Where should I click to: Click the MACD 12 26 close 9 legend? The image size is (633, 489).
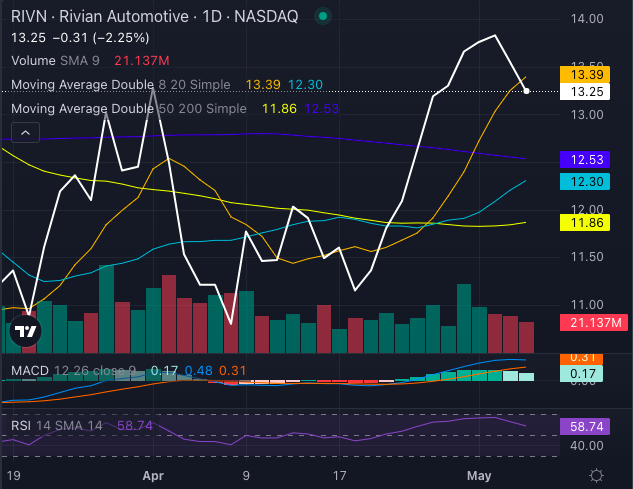[x=73, y=370]
